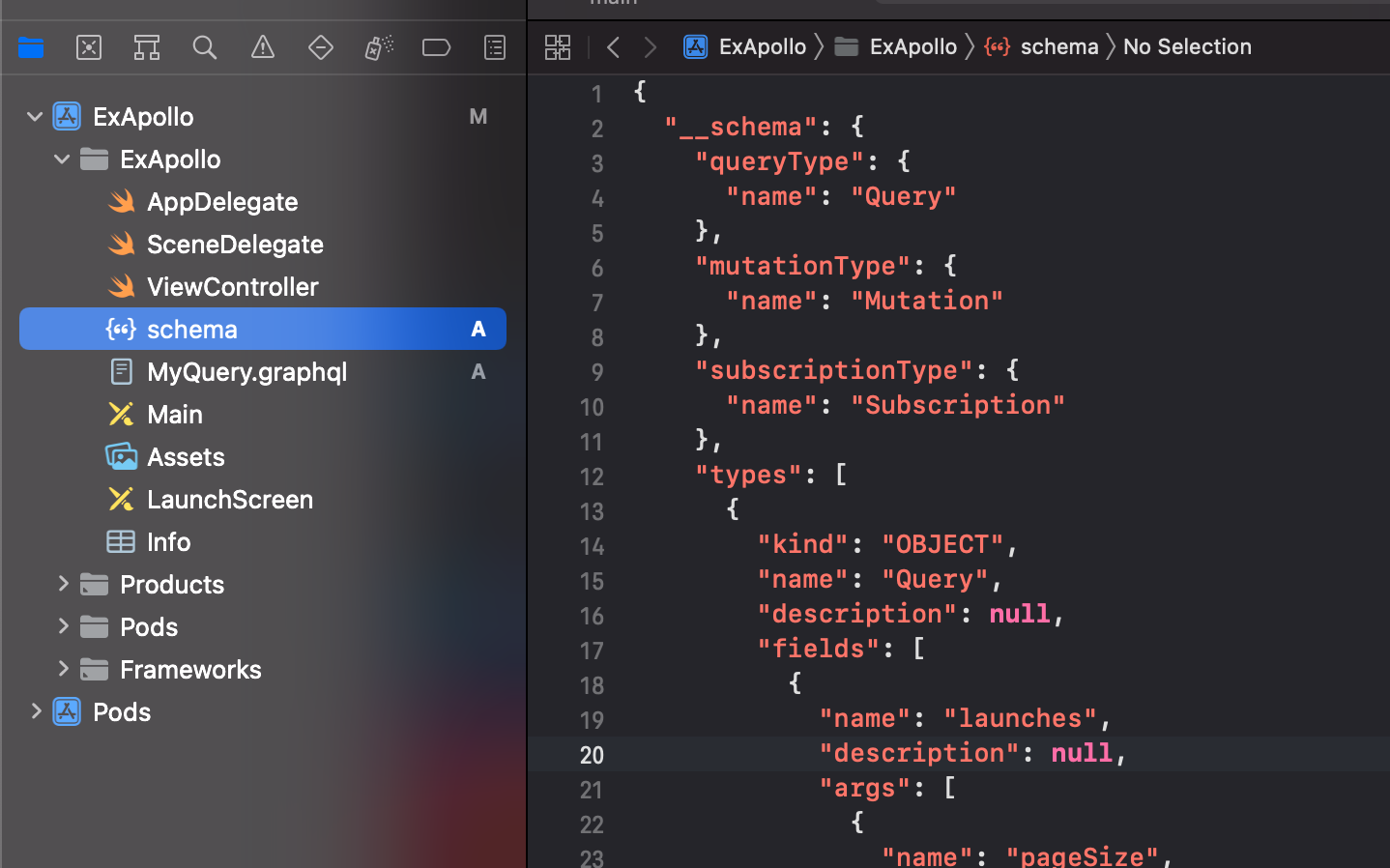This screenshot has height=868, width=1390.
Task: Click "Mutation" value on line 7
Action: tap(927, 301)
